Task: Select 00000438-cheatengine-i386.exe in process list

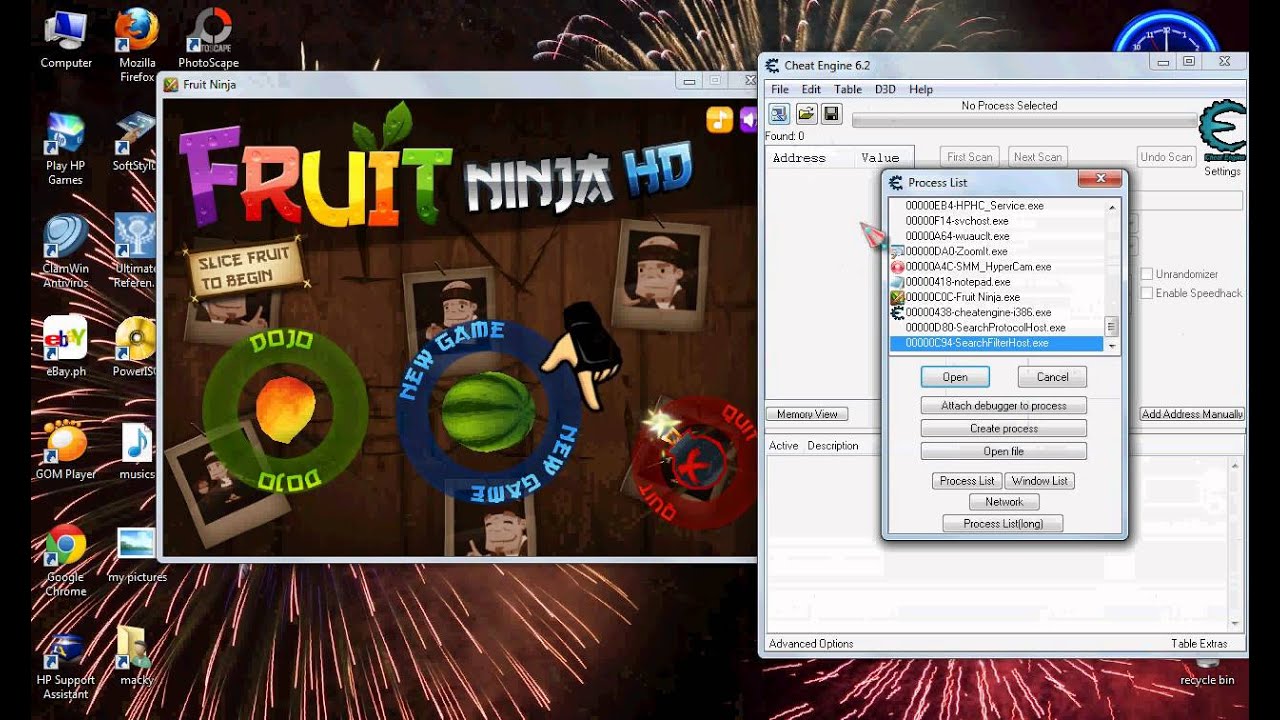Action: click(996, 312)
